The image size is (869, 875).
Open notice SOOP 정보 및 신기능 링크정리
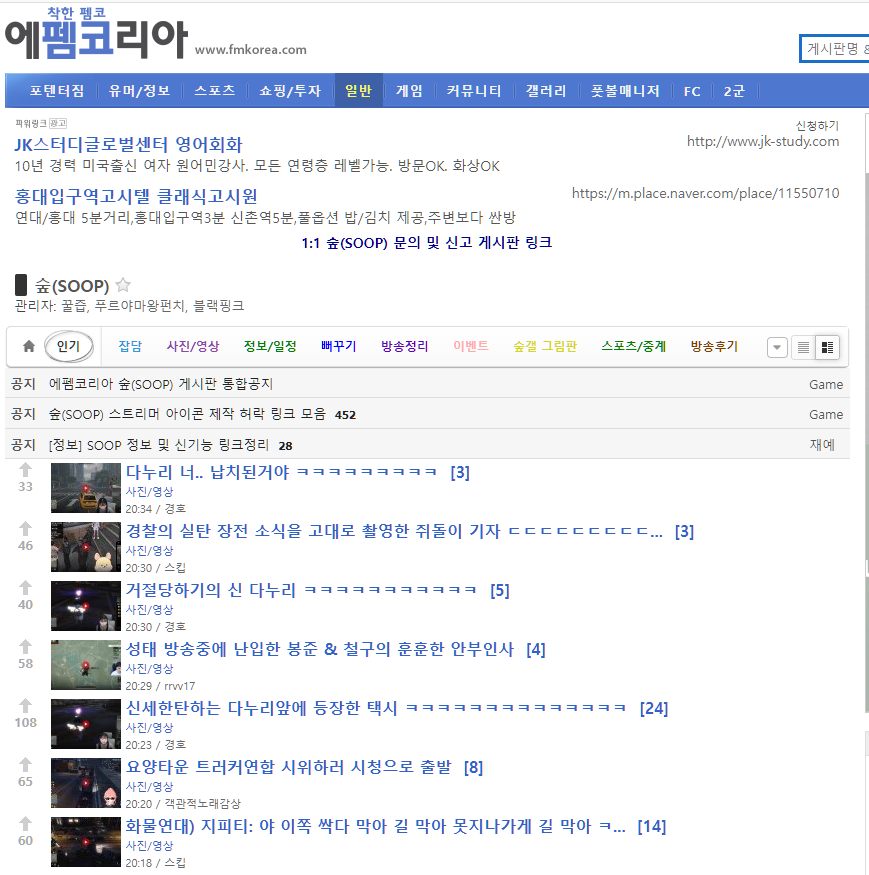click(159, 445)
